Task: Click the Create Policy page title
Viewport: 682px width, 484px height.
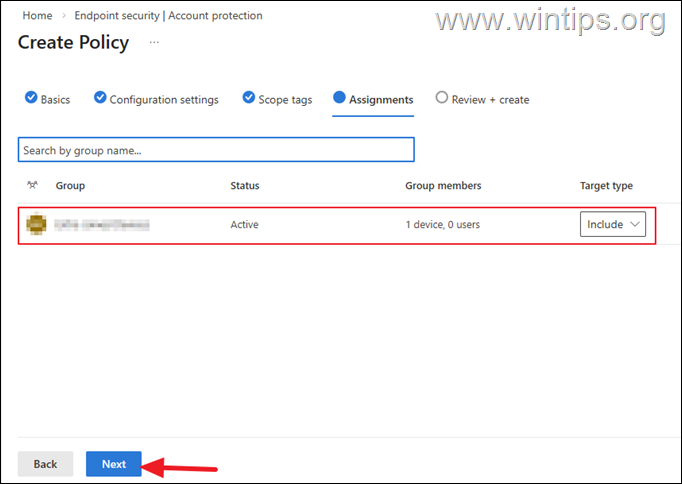Action: (74, 43)
